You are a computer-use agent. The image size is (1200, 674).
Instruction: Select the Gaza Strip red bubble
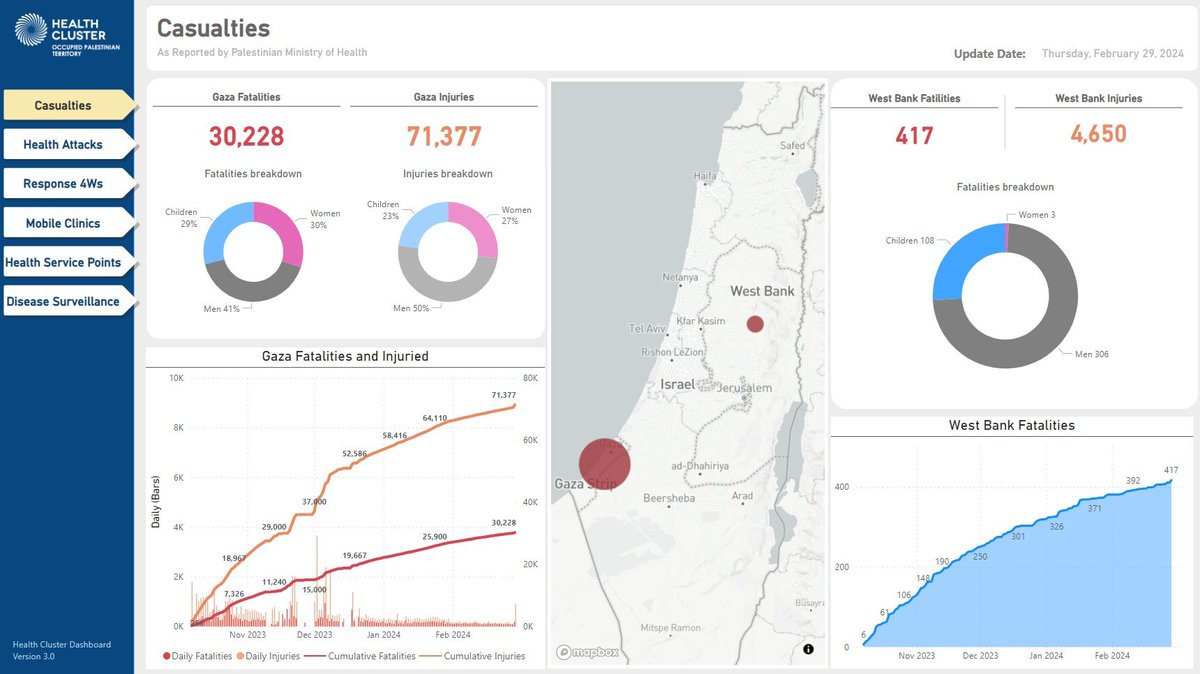coord(605,464)
